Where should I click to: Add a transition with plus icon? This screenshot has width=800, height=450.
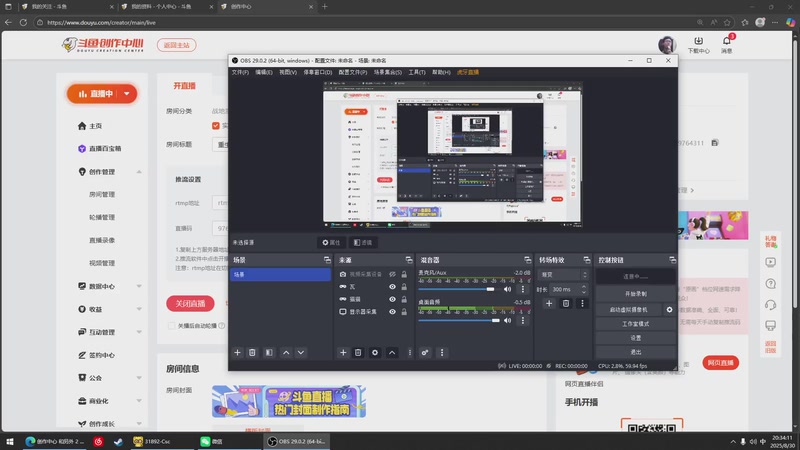tap(549, 304)
